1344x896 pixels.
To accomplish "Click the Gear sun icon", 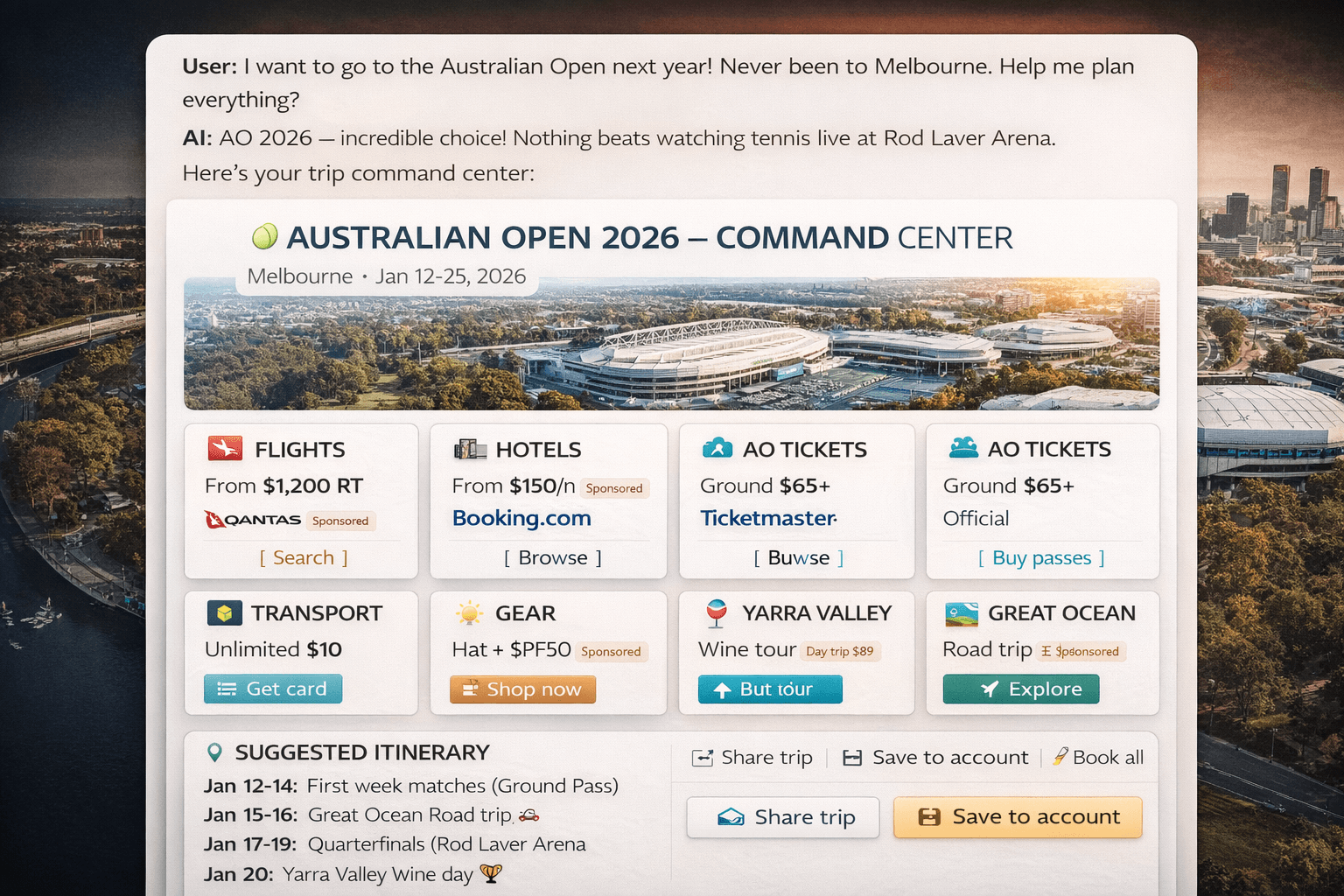I will tap(470, 613).
